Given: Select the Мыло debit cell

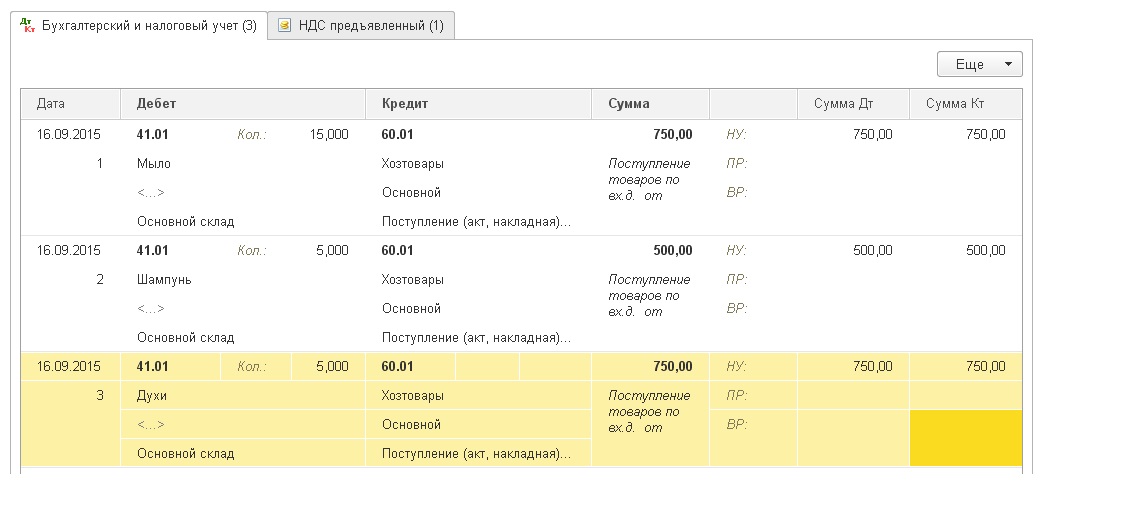Looking at the screenshot, I should point(154,163).
